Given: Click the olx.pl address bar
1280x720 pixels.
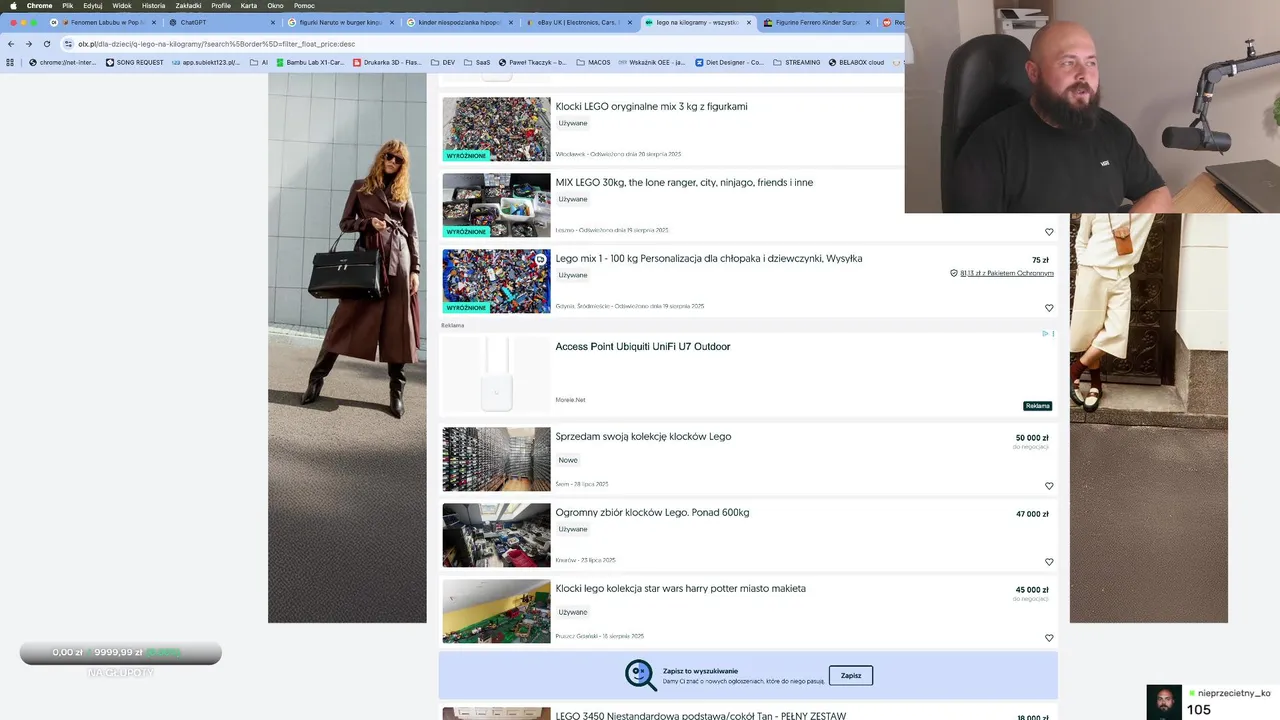Looking at the screenshot, I should coord(480,44).
